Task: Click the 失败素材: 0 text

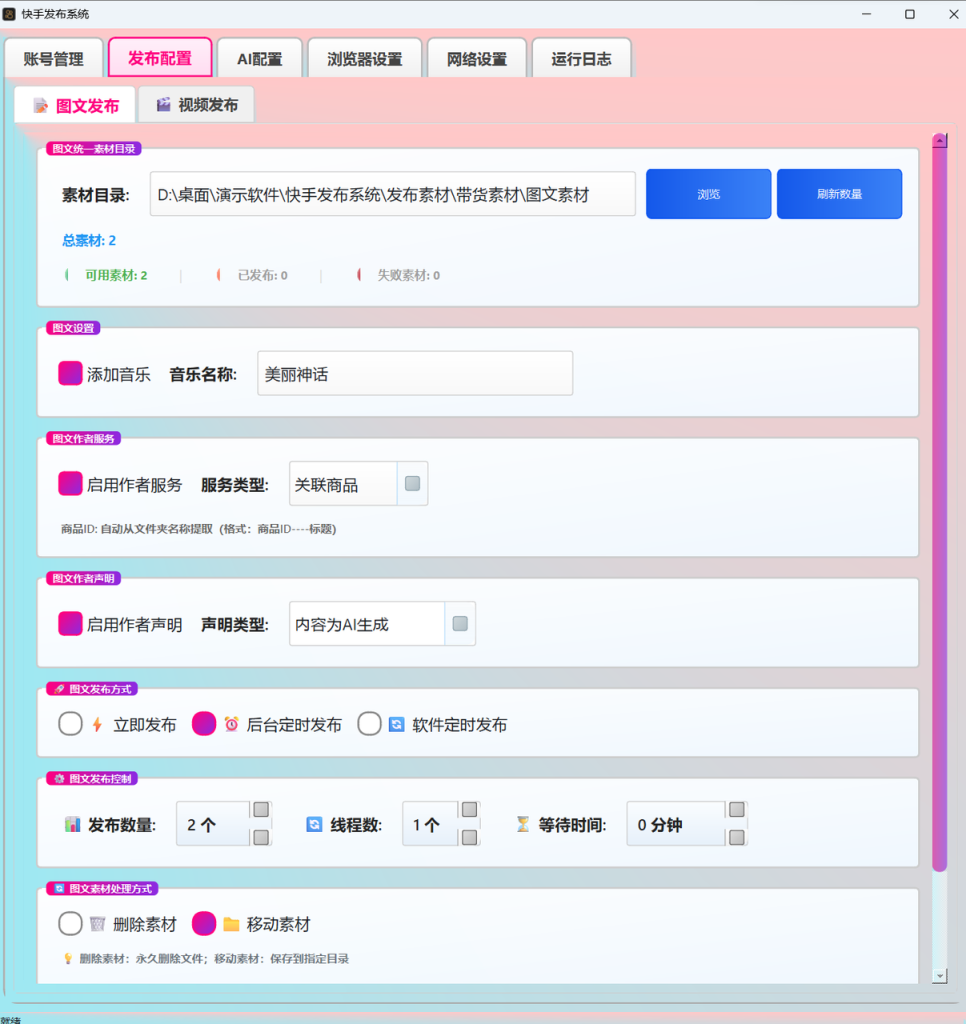Action: pyautogui.click(x=409, y=275)
